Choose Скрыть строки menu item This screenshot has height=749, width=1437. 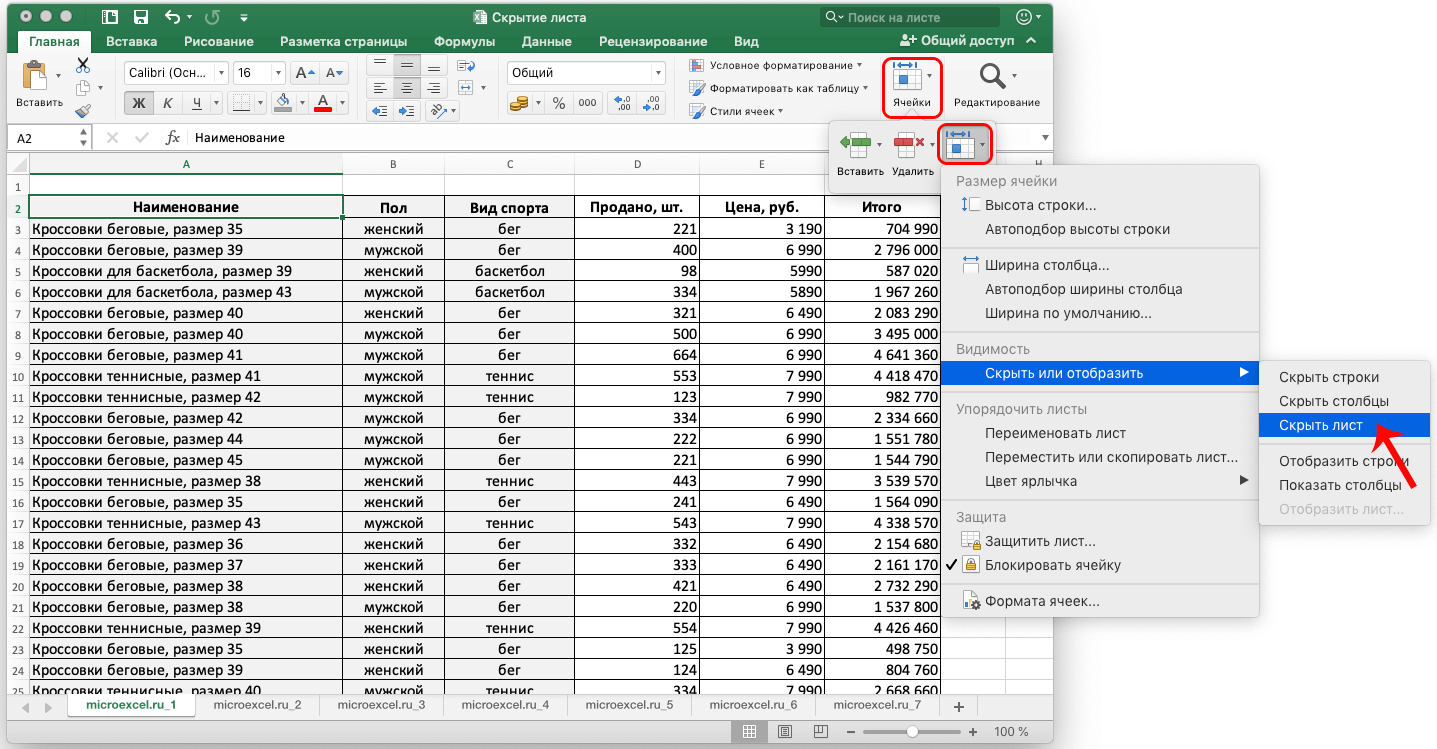1344,377
